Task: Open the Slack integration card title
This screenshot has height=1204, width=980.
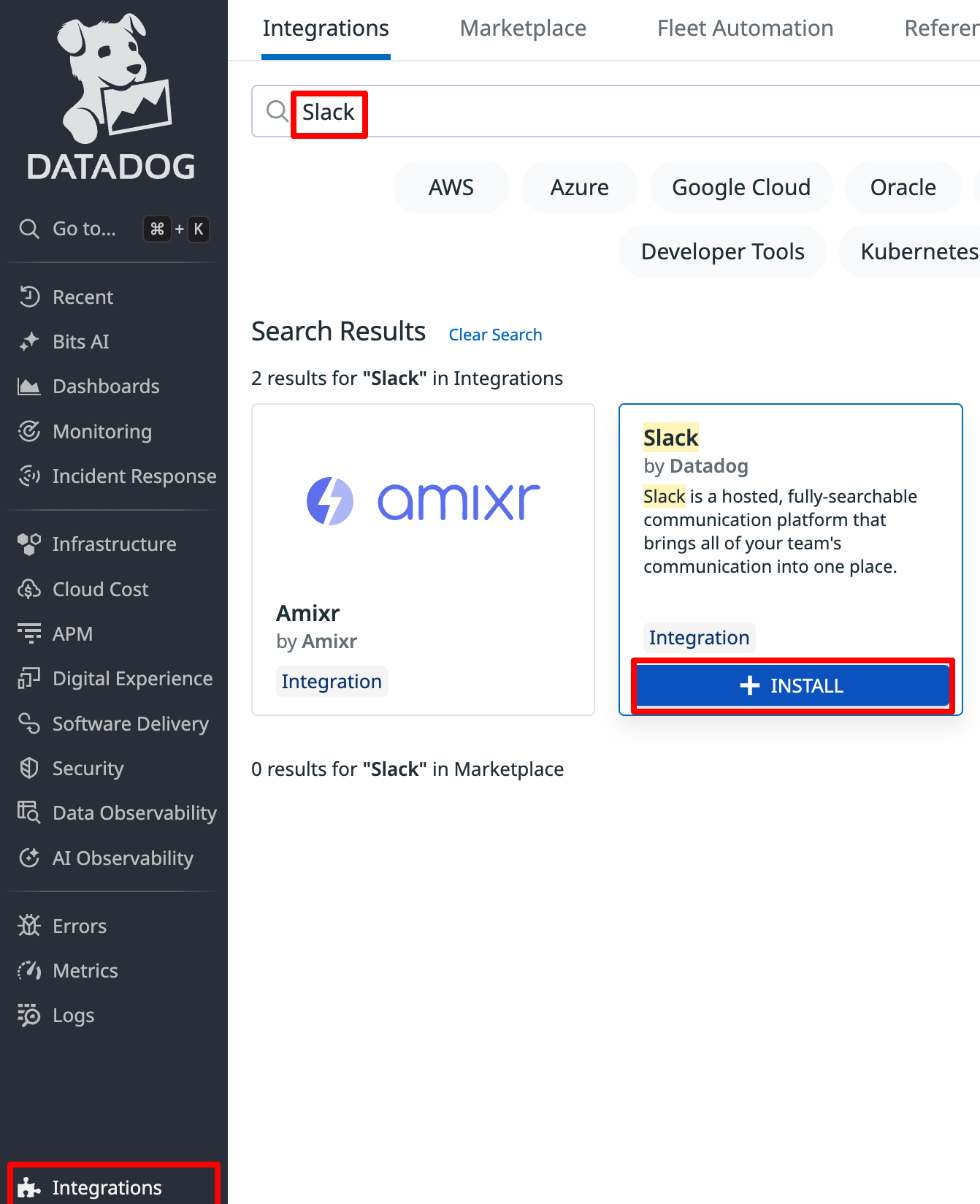Action: (x=671, y=438)
